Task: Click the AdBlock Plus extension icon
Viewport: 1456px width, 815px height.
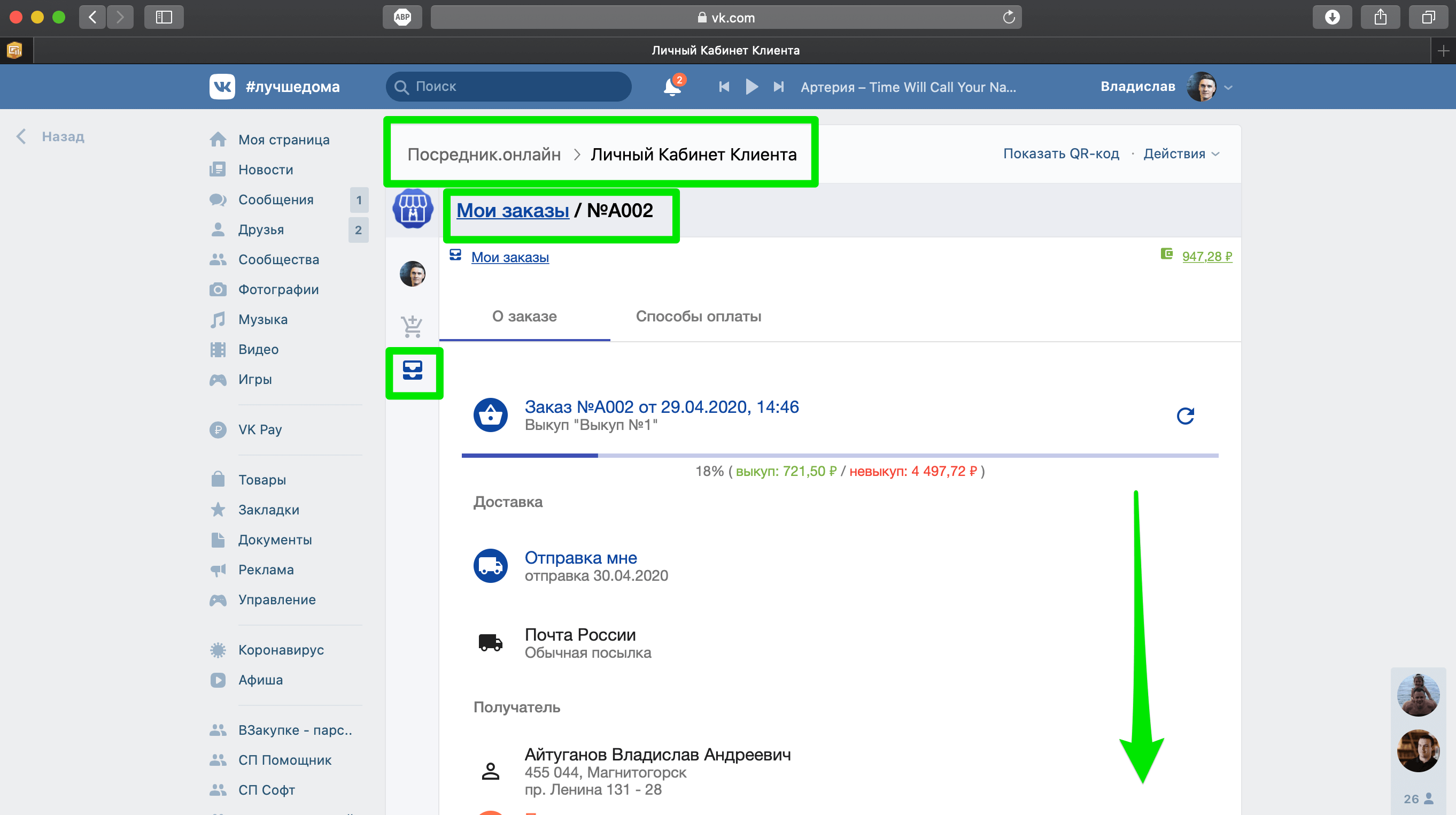Action: tap(402, 17)
